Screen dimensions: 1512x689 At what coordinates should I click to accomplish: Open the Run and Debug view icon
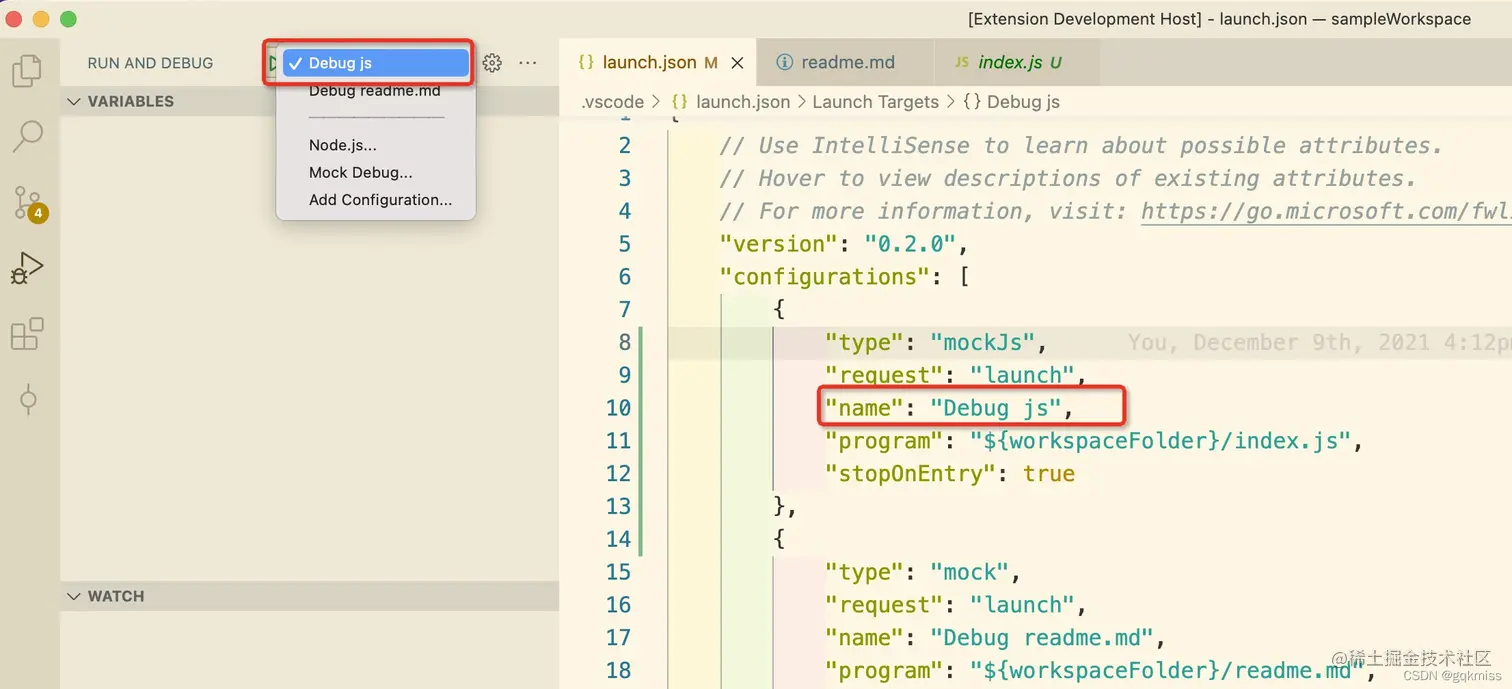[x=27, y=268]
